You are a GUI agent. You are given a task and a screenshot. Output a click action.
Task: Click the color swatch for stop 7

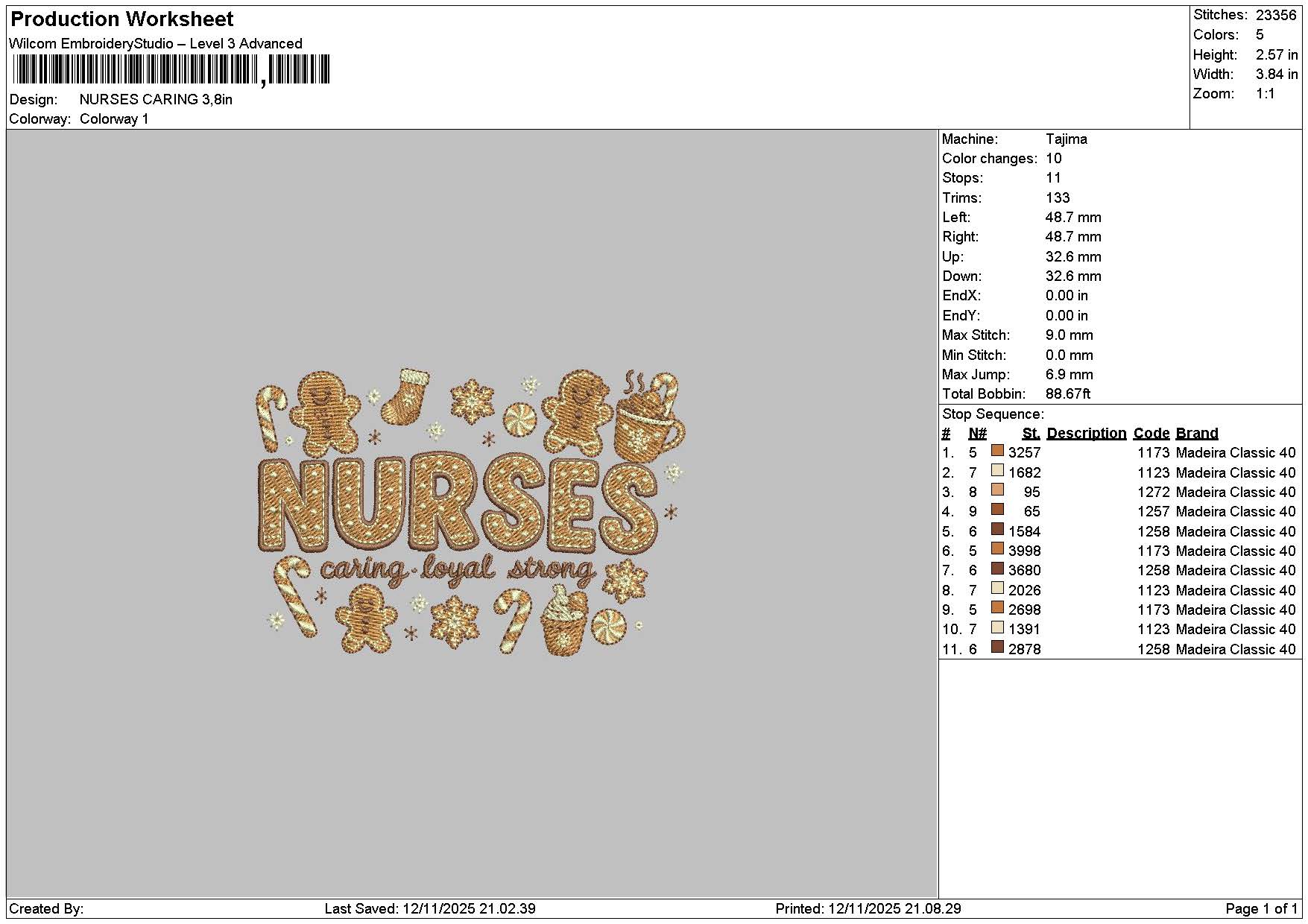997,569
